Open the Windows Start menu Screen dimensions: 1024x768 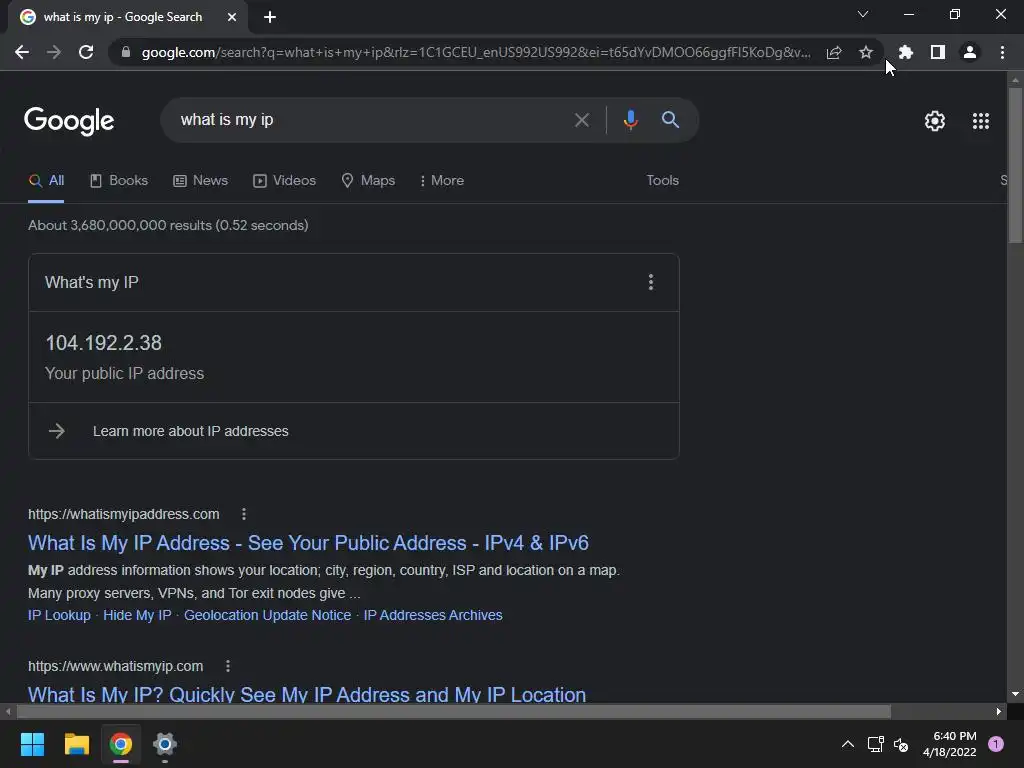32,744
